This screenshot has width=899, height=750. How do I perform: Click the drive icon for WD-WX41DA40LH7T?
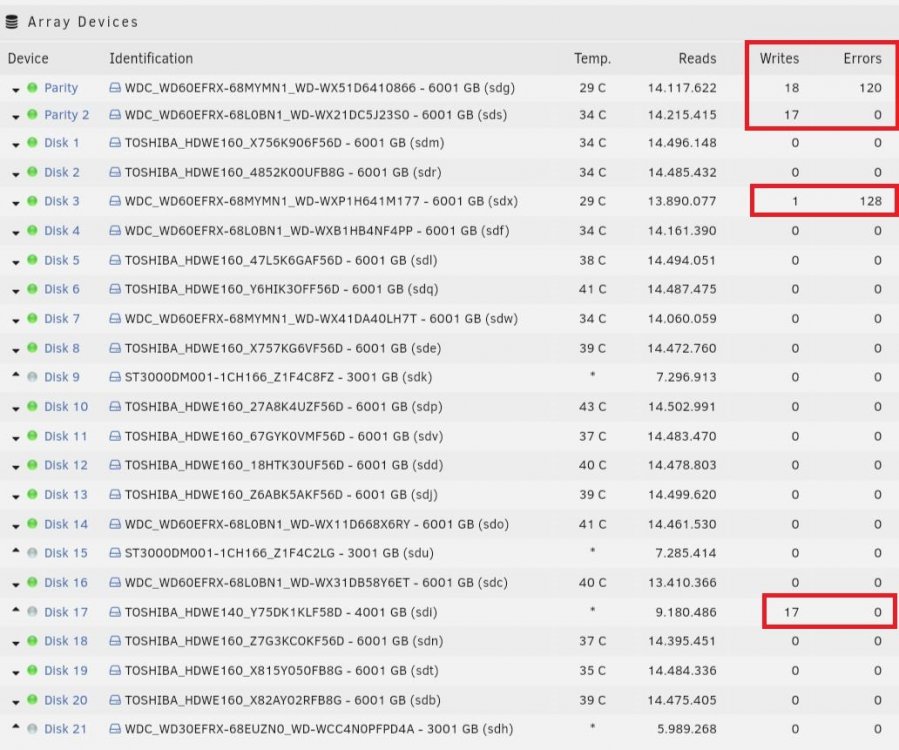tap(115, 318)
